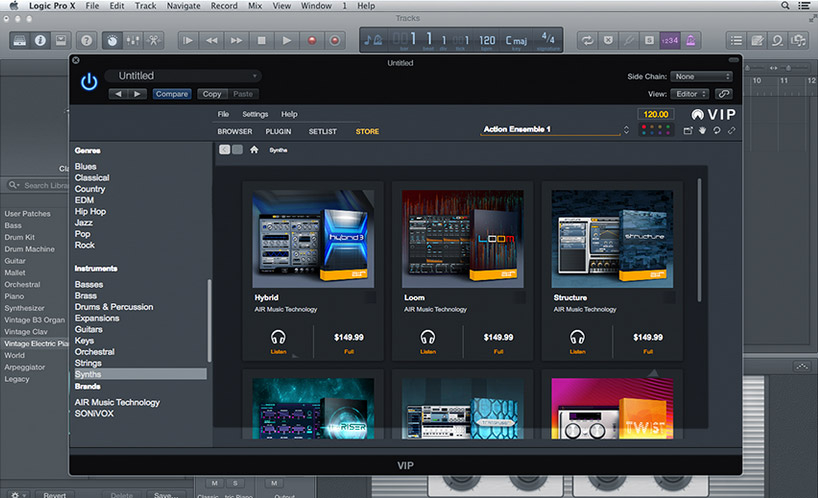Click the Paste button
818x498 pixels.
click(x=243, y=94)
